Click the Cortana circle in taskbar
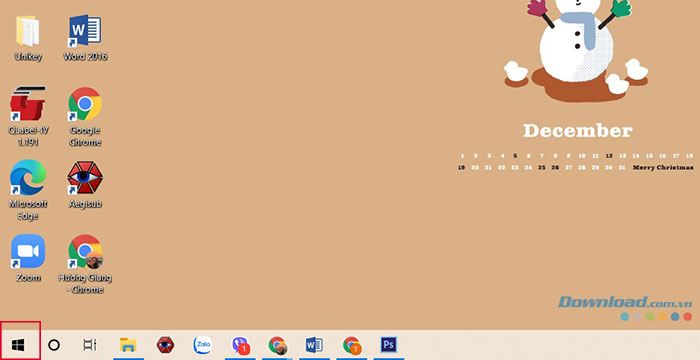700x360 pixels. click(x=54, y=345)
